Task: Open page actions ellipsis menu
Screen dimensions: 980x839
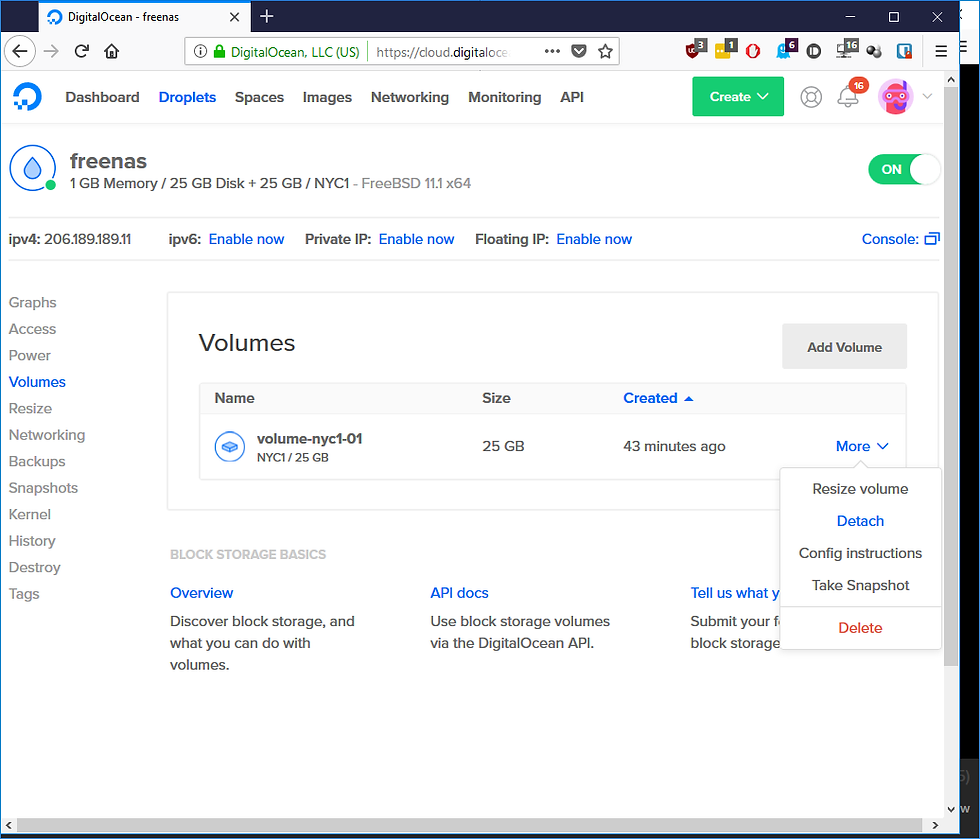Action: click(x=552, y=51)
